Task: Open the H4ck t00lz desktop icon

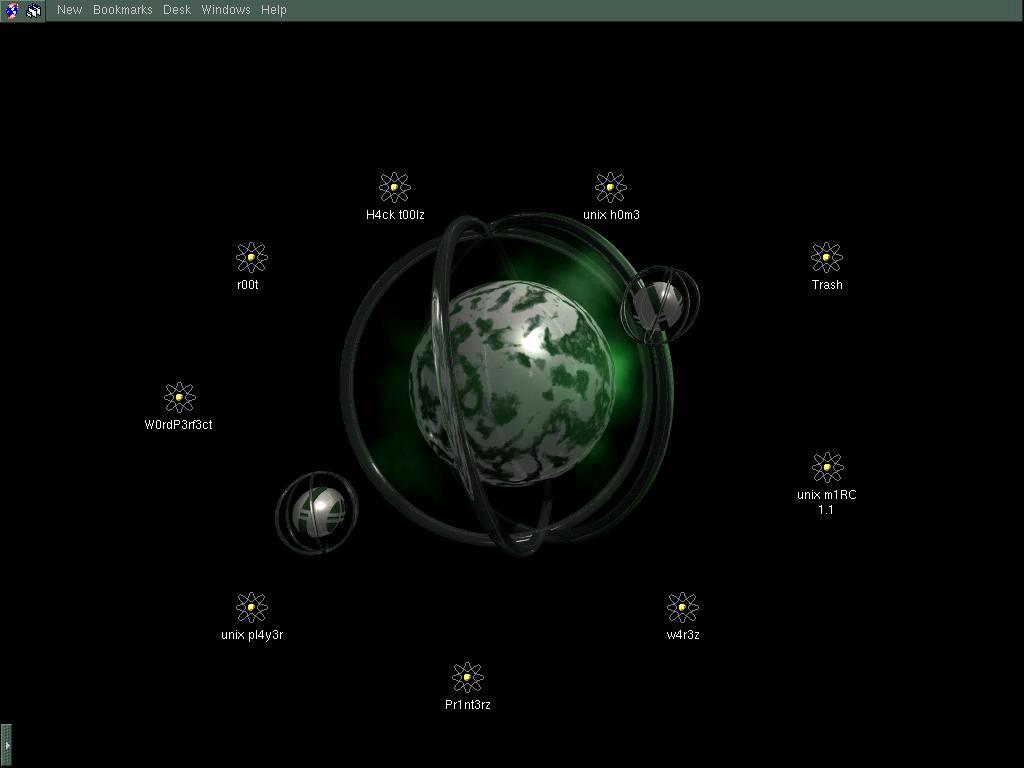Action: tap(395, 188)
